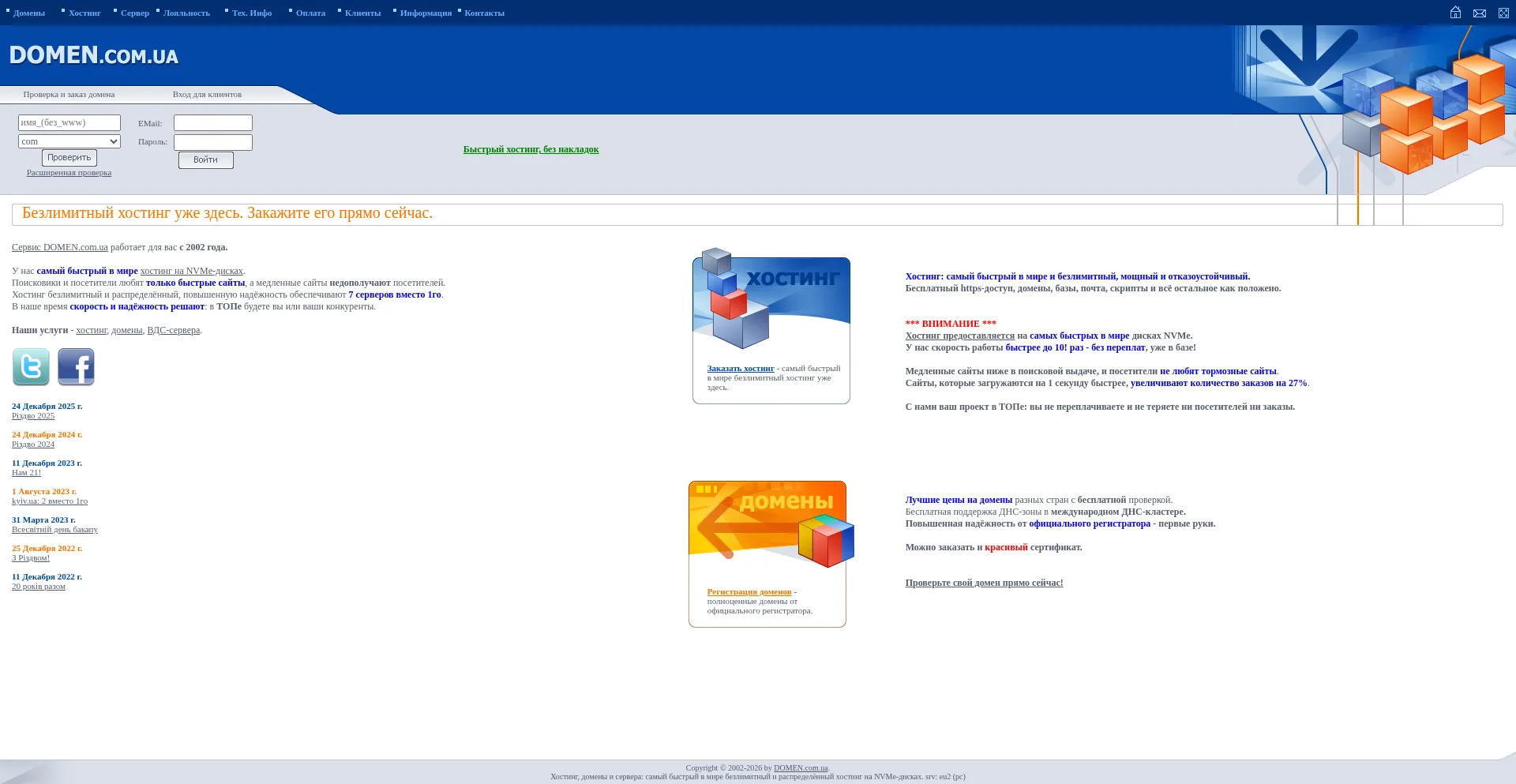The width and height of the screenshot is (1516, 784).
Task: Open the Оплата menu
Action: tap(310, 13)
